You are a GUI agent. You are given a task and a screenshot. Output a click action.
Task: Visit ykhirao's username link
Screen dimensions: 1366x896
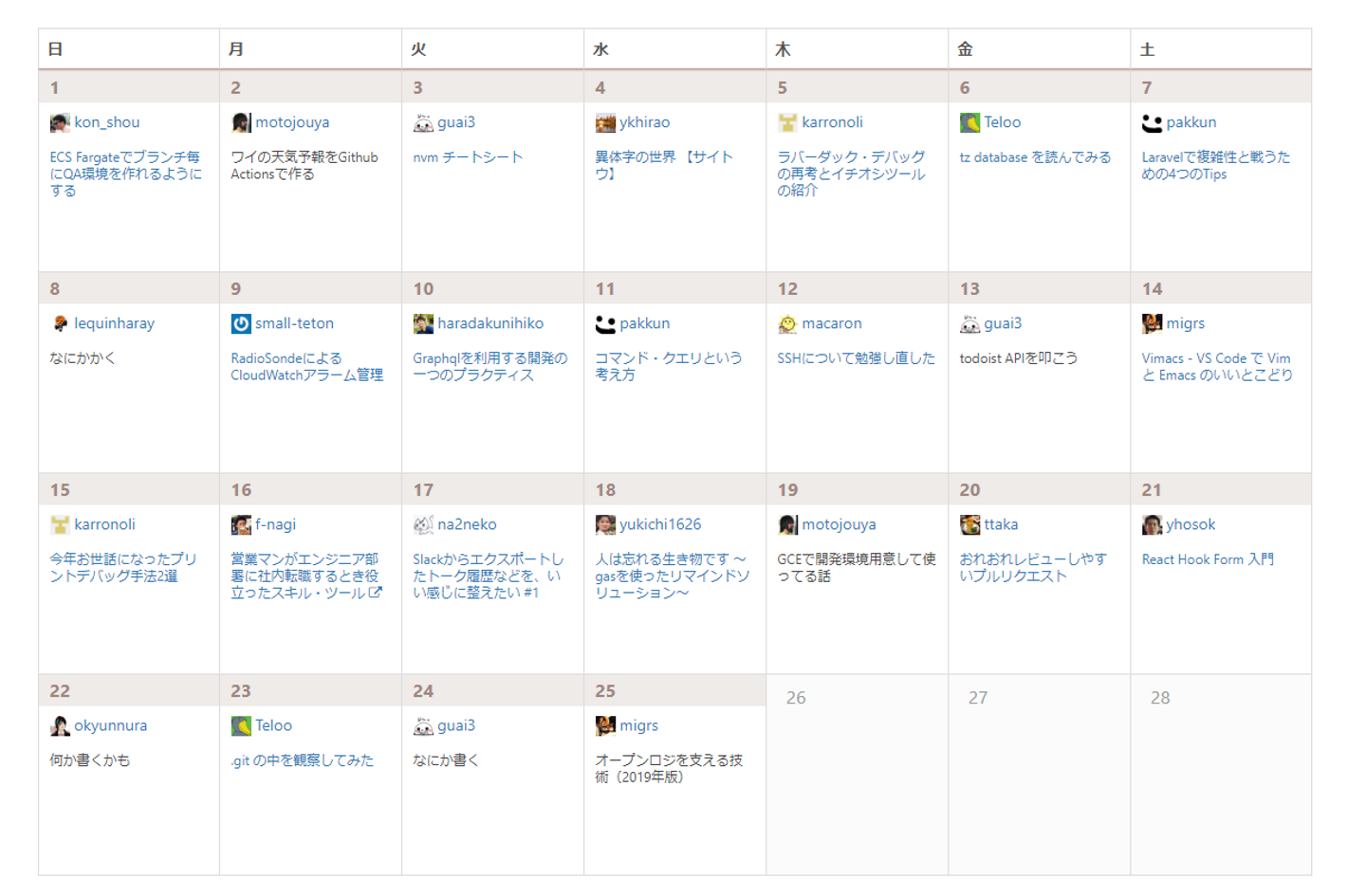pos(644,122)
